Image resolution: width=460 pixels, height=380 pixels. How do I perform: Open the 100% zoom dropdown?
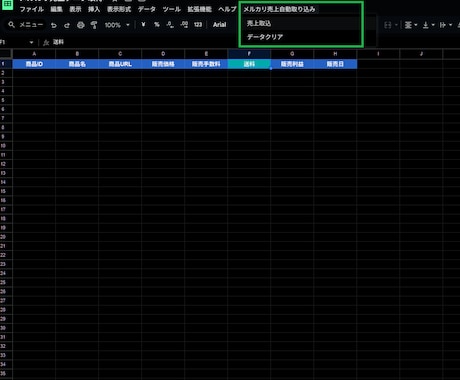point(117,25)
